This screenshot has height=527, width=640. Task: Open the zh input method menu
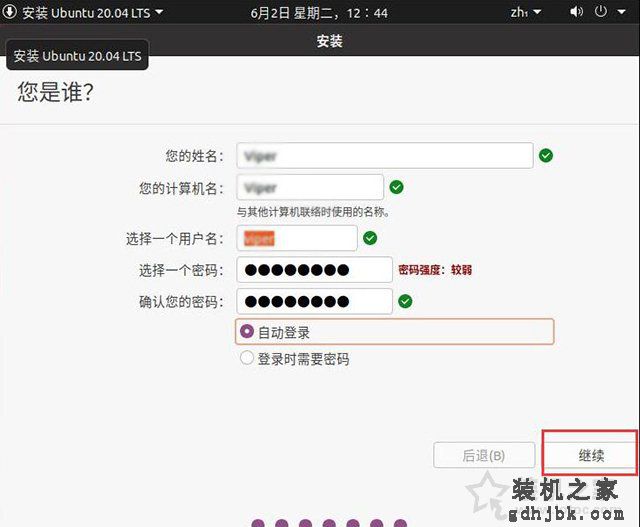526,13
